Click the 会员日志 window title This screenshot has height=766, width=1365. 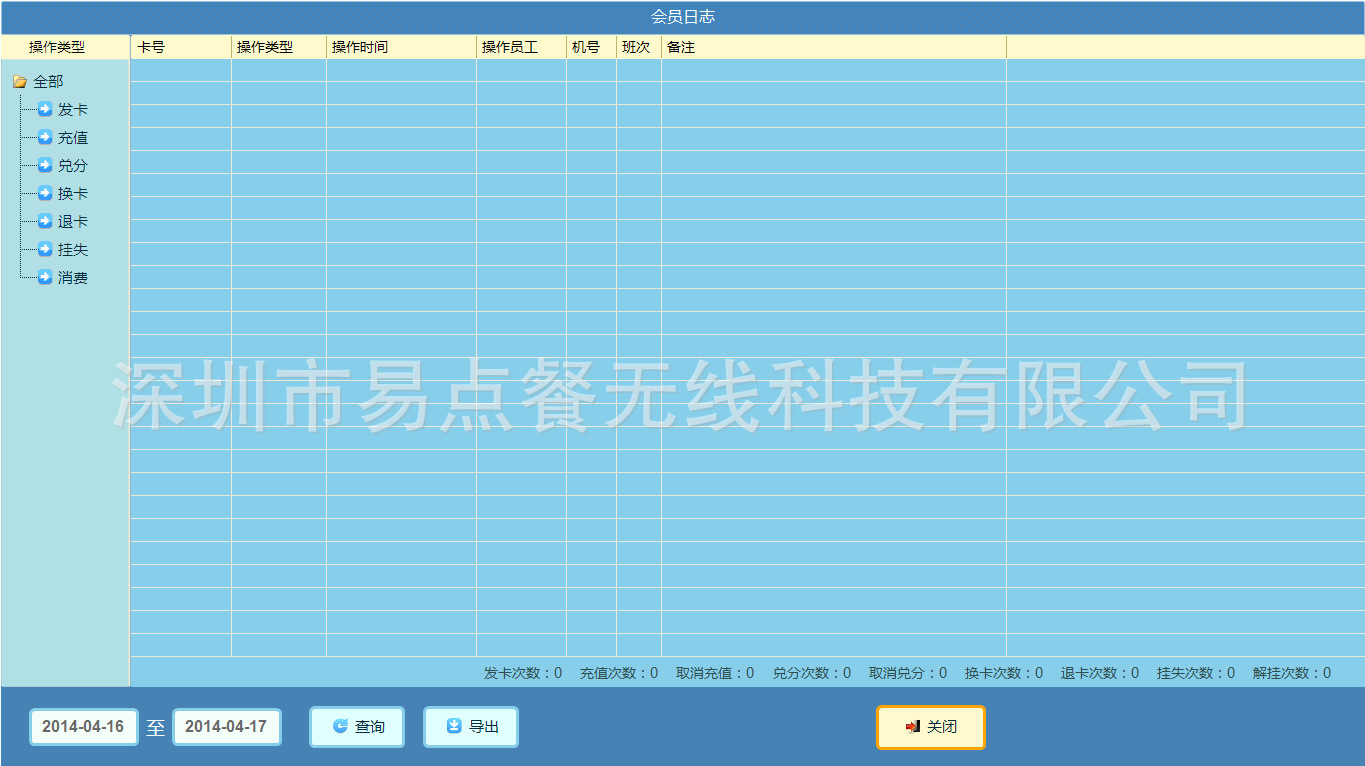click(683, 17)
